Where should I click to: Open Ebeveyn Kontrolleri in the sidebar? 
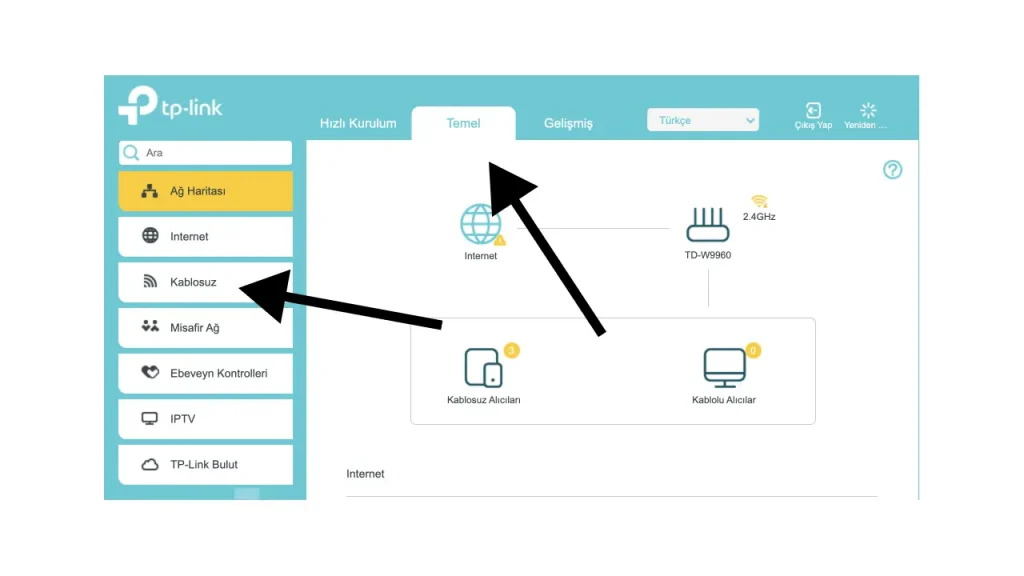click(x=205, y=373)
